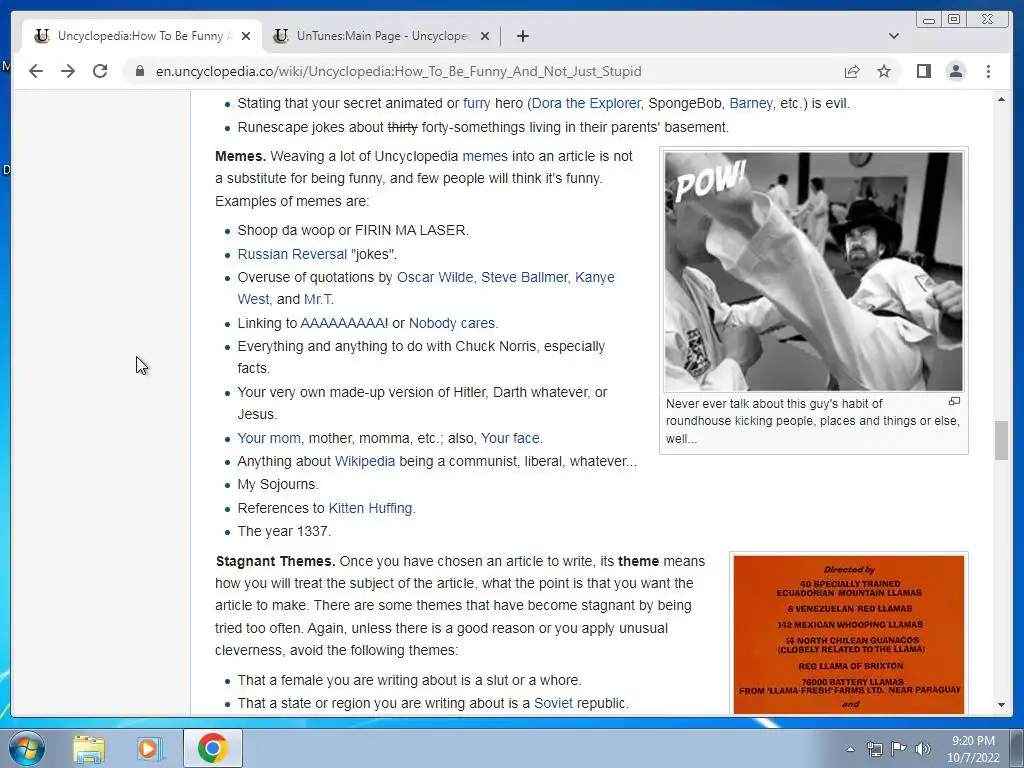Click the vertical scrollbar thumb

point(1001,441)
